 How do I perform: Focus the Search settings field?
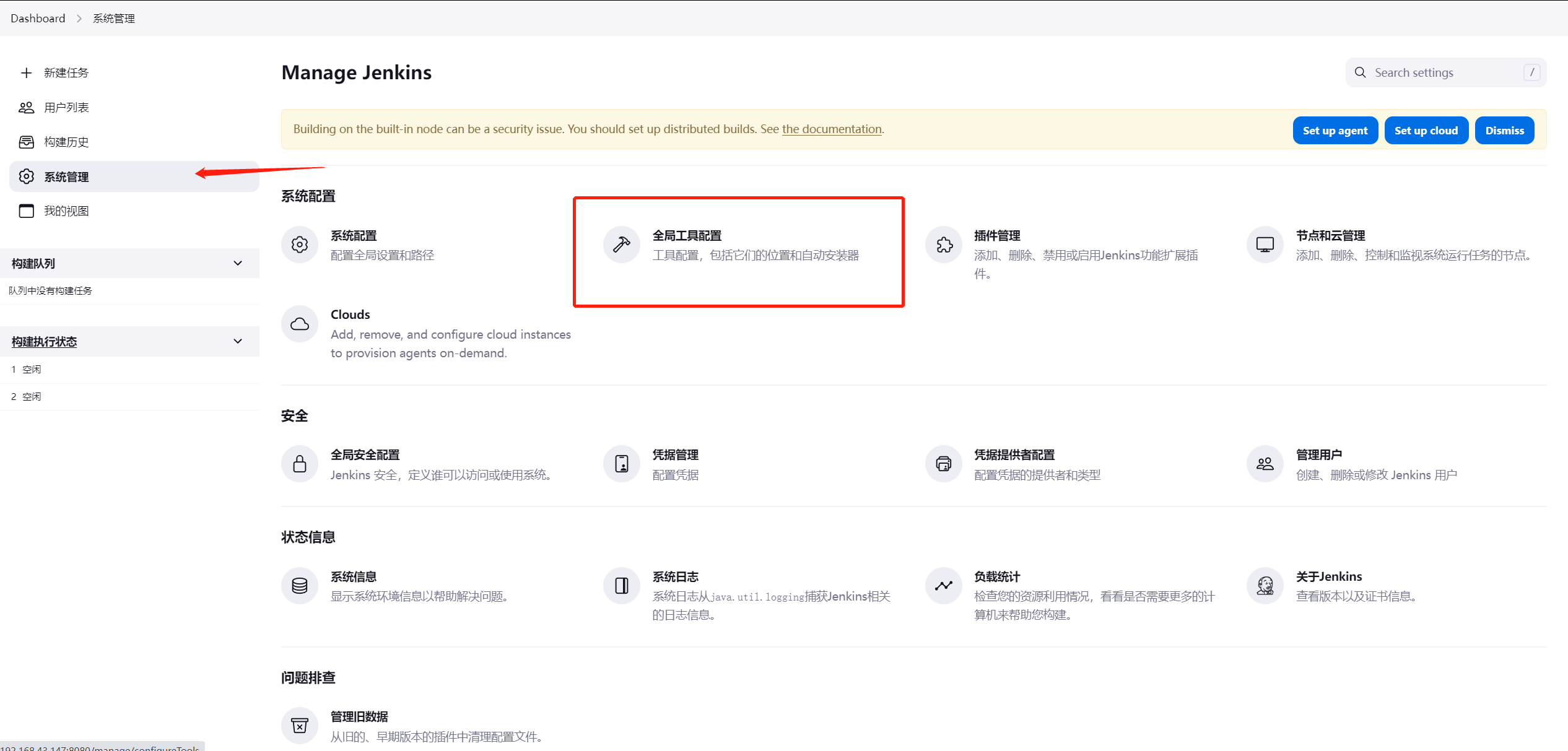point(1446,72)
